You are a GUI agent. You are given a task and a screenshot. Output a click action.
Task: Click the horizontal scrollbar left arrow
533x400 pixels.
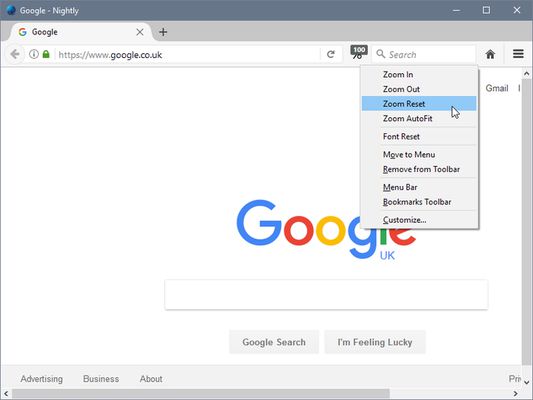click(6, 394)
